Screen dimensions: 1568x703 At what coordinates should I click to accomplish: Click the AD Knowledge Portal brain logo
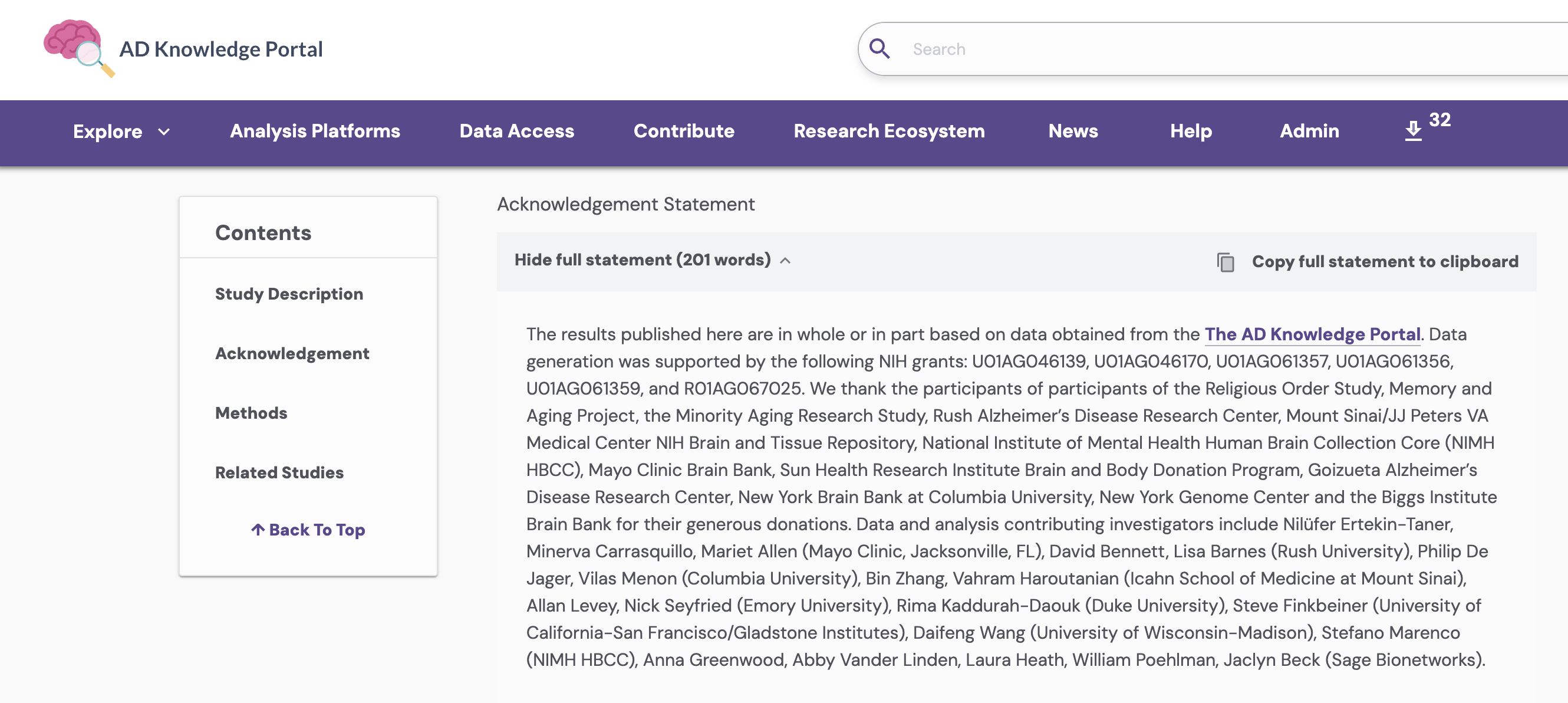click(79, 48)
